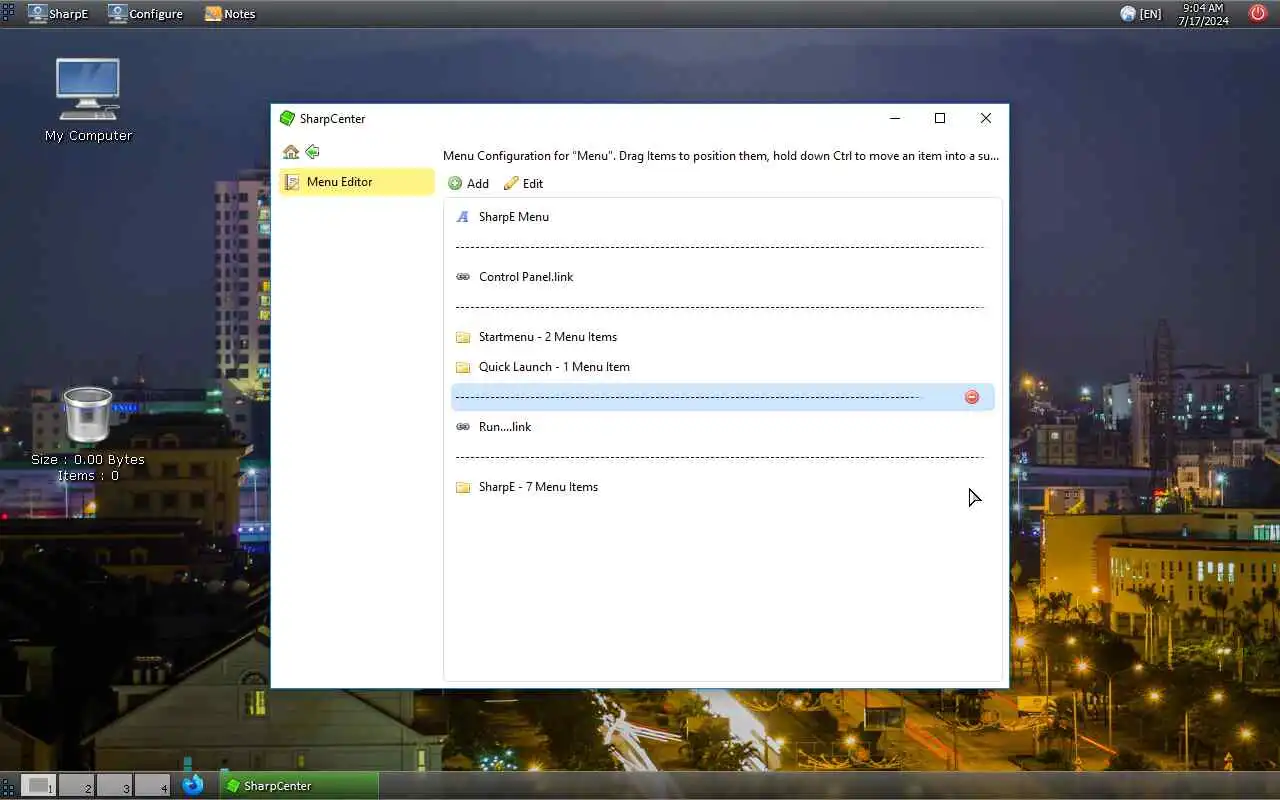The height and width of the screenshot is (800, 1280).
Task: Click the folder icon beside SharpE - 7 Menu Items
Action: point(463,487)
